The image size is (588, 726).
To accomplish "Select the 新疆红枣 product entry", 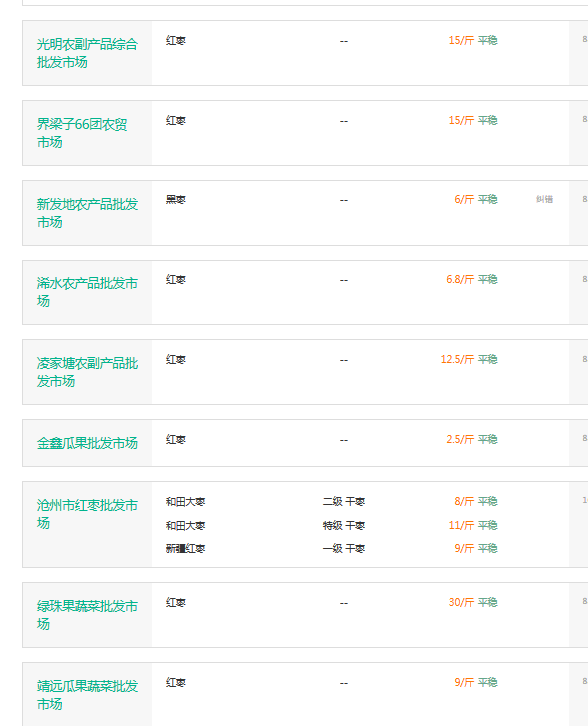I will [185, 549].
